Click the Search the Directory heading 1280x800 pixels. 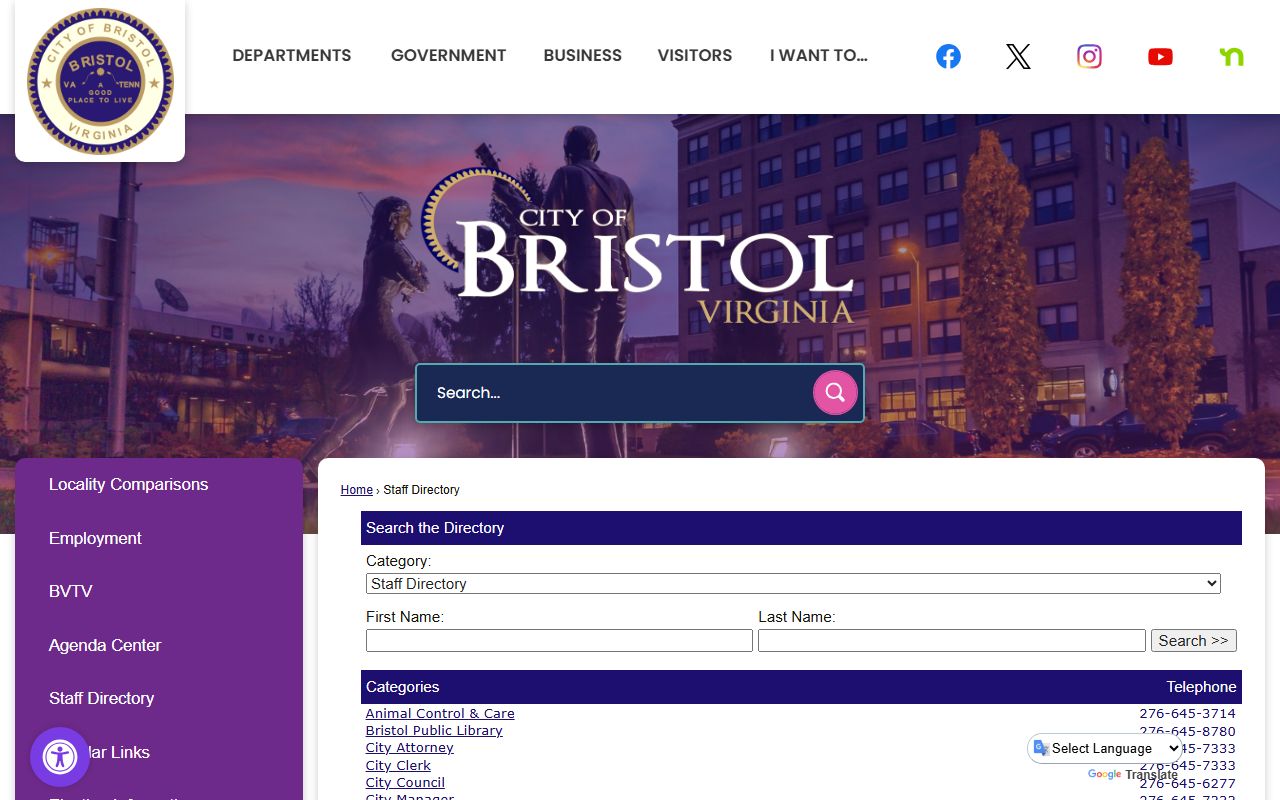point(435,528)
